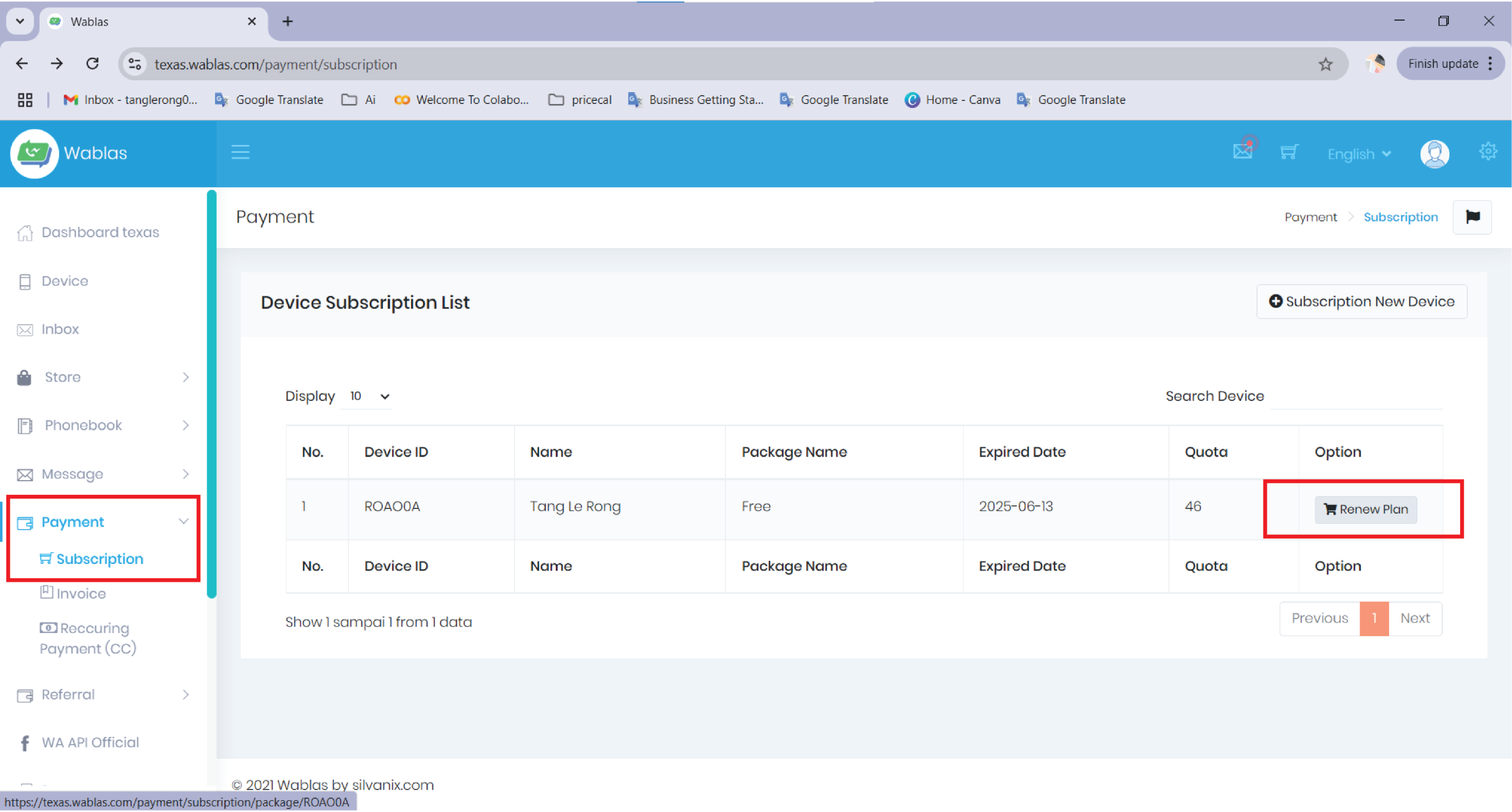View site information icon in address bar
Image resolution: width=1512 pixels, height=812 pixels.
coord(135,64)
